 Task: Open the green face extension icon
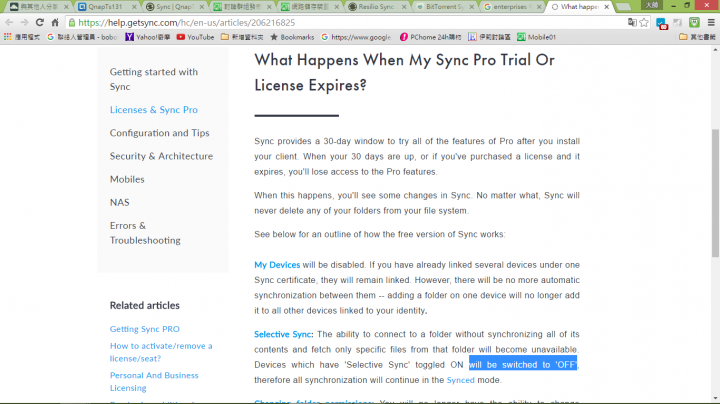[694, 22]
